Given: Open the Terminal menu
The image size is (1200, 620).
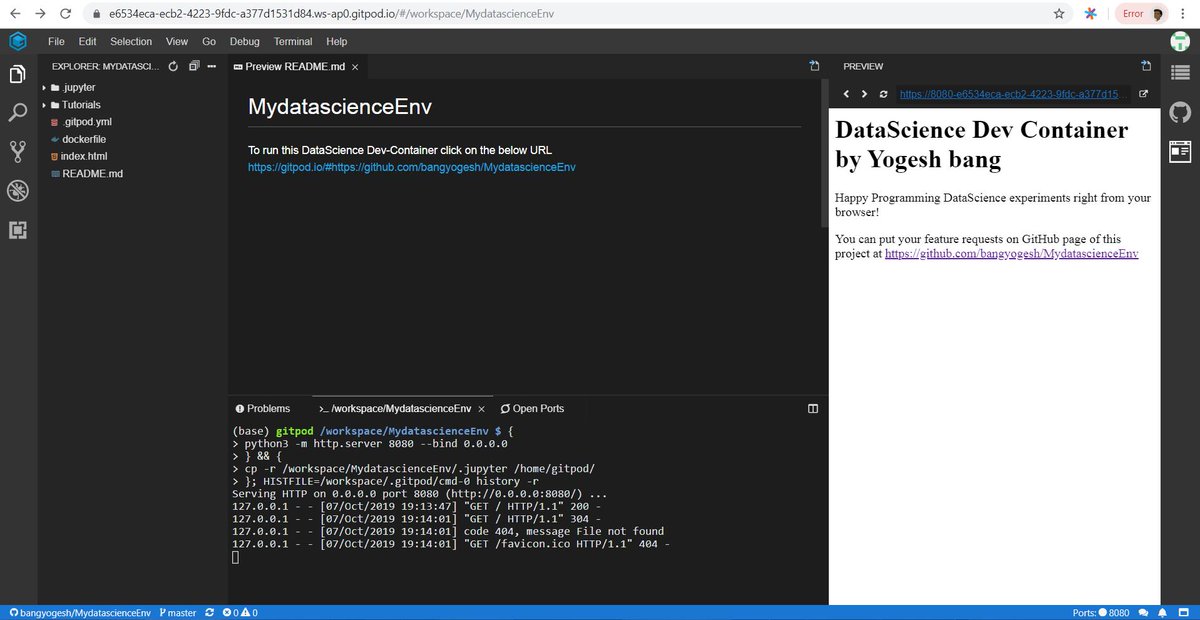Looking at the screenshot, I should click(x=293, y=42).
